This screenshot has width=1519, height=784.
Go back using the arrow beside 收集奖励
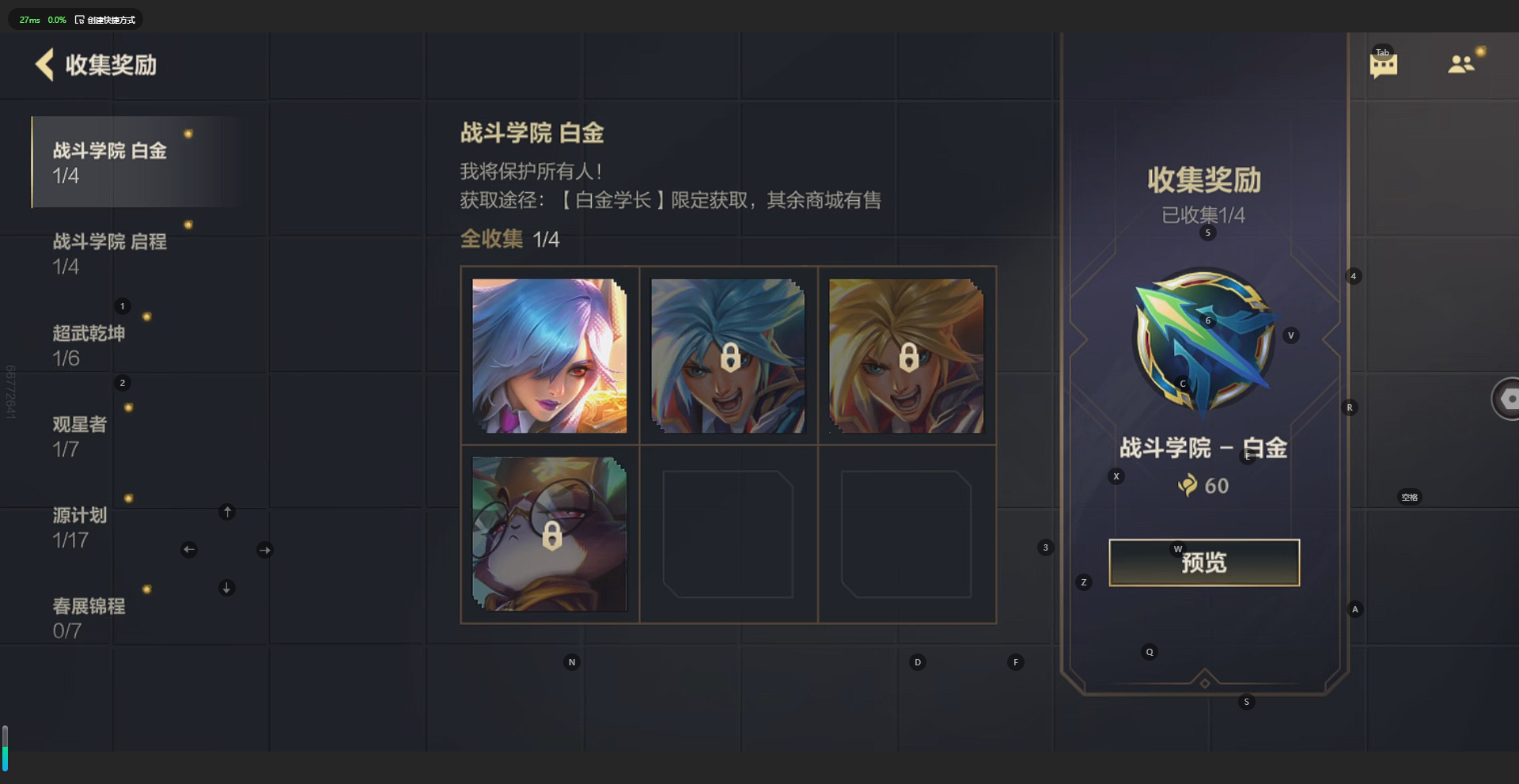click(44, 65)
